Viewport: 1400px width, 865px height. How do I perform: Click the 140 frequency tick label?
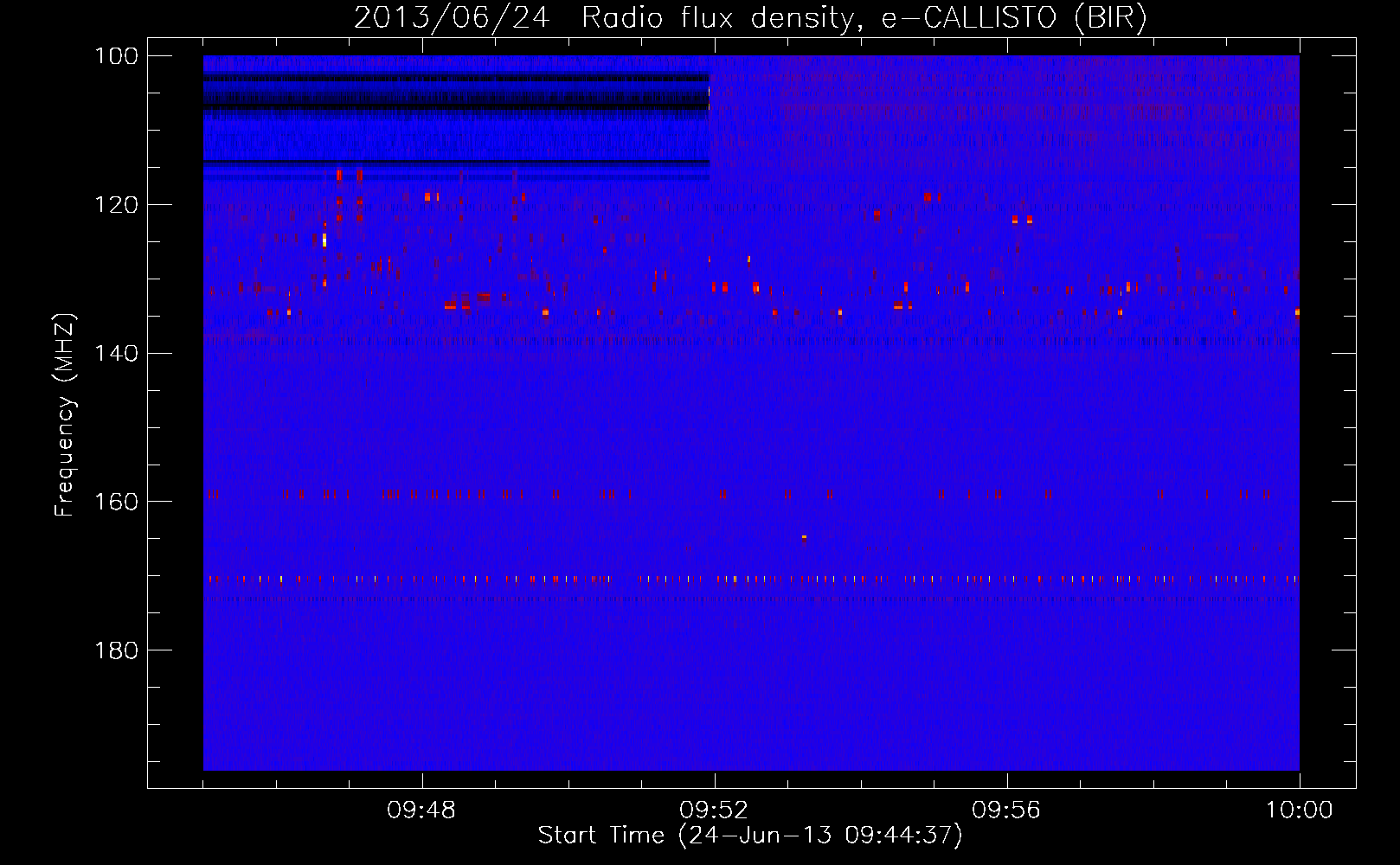pos(116,353)
